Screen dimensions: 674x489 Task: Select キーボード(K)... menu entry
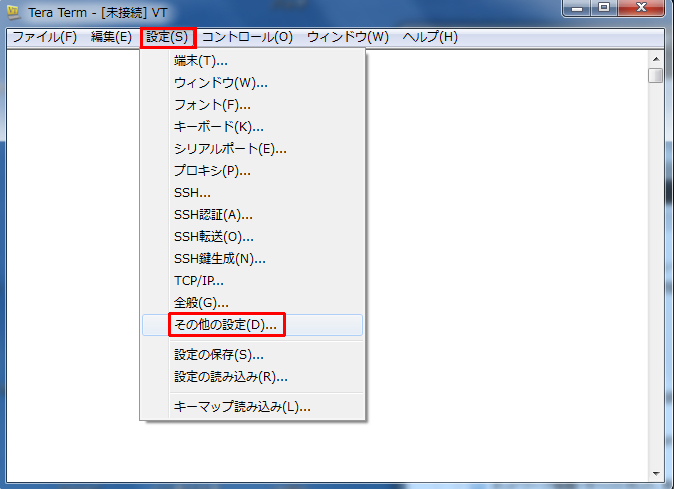[x=218, y=126]
